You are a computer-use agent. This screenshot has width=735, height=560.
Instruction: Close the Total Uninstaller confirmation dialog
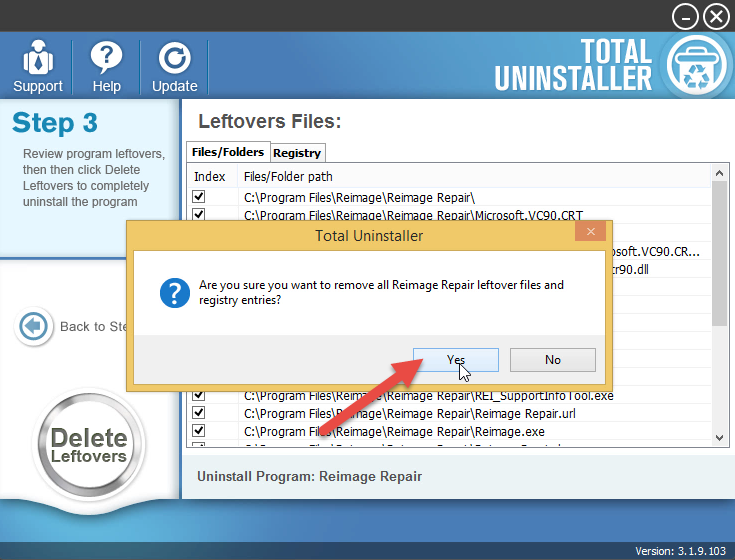[590, 231]
